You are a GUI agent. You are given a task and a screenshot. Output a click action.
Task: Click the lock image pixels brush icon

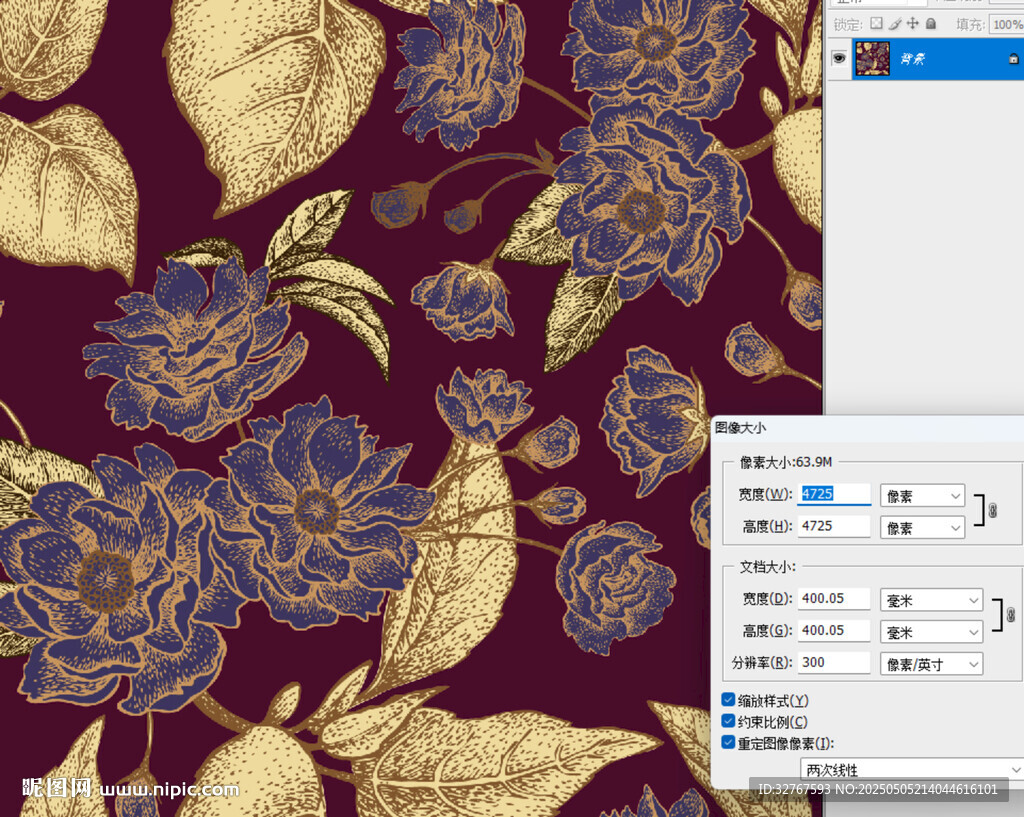point(895,23)
